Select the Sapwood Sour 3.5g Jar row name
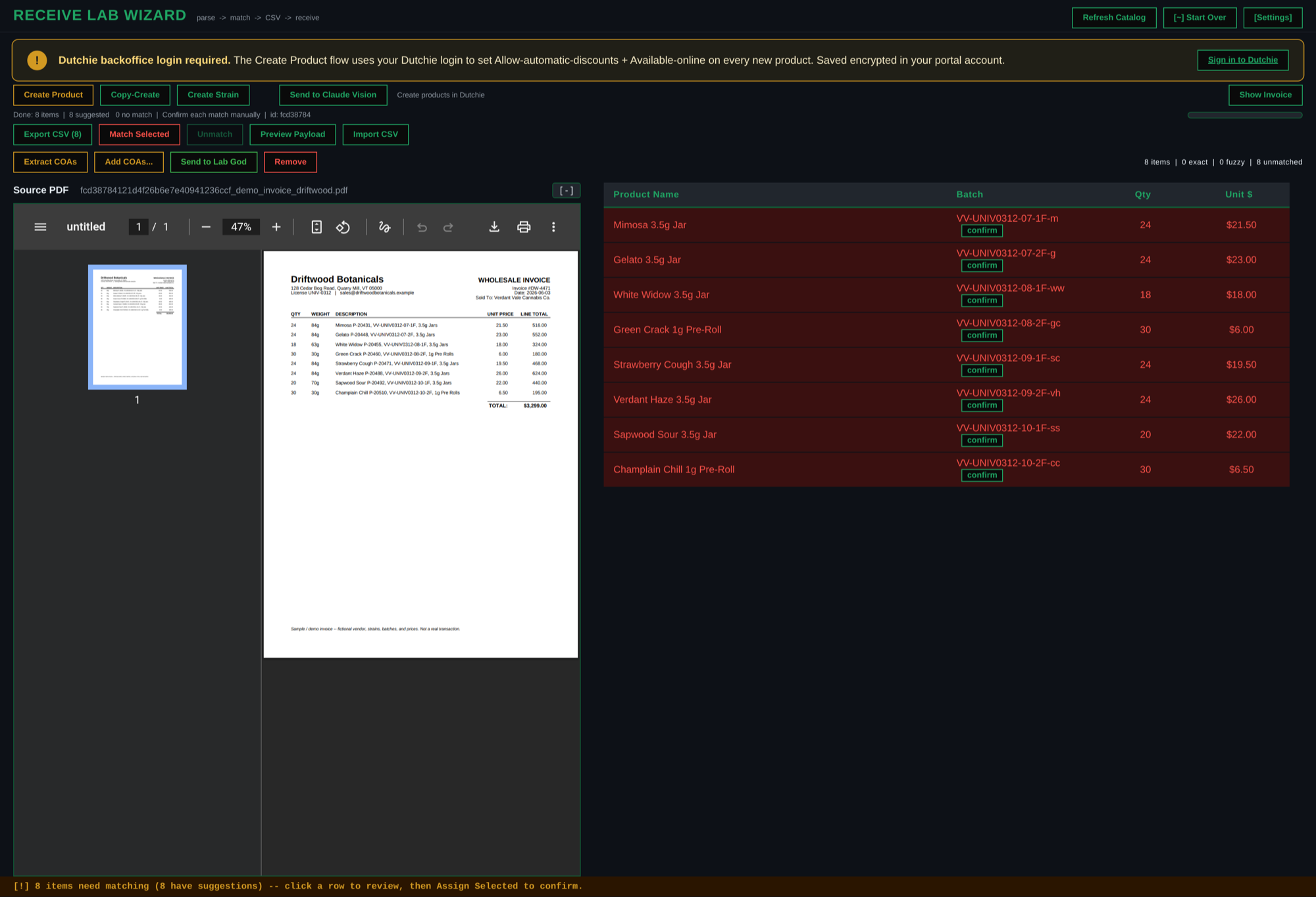Screen dimensions: 1316x897 coord(665,434)
